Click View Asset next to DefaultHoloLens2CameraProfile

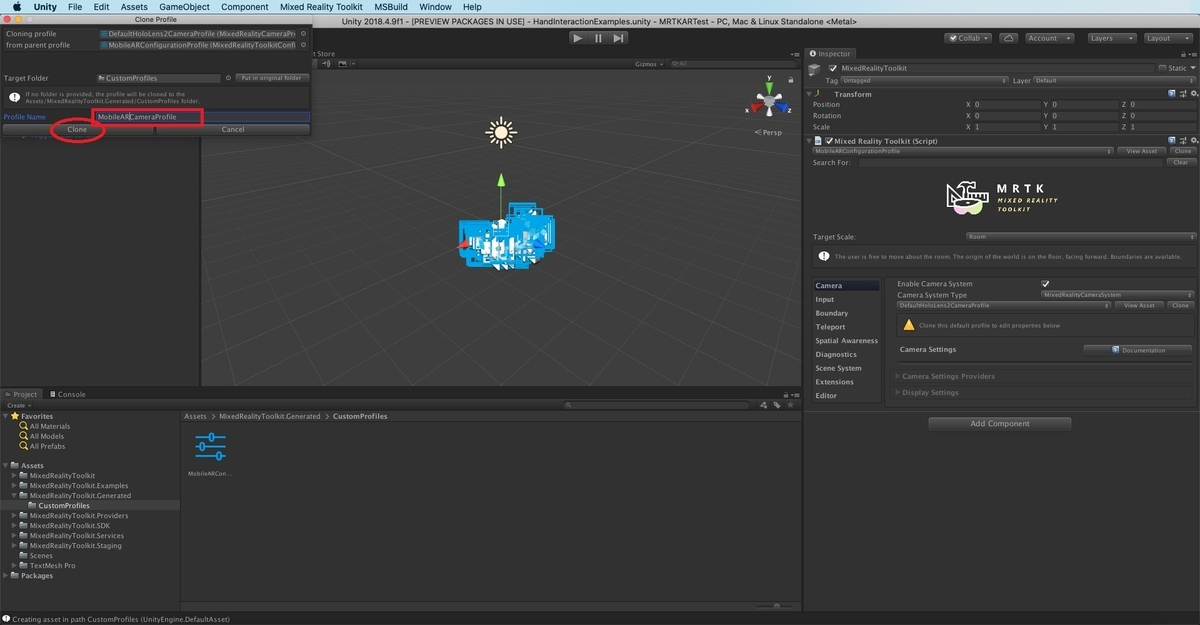coord(1140,305)
